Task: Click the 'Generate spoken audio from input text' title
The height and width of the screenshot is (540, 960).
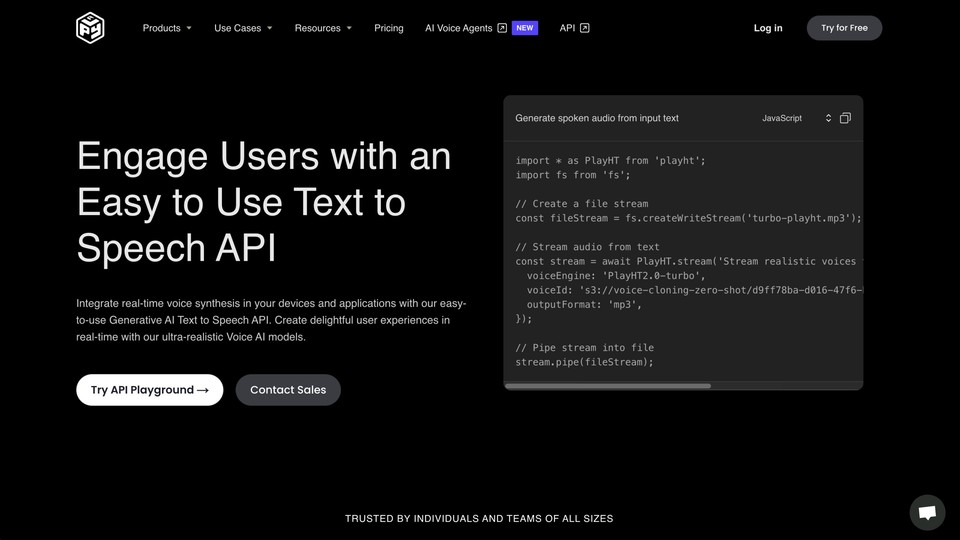Action: click(597, 118)
